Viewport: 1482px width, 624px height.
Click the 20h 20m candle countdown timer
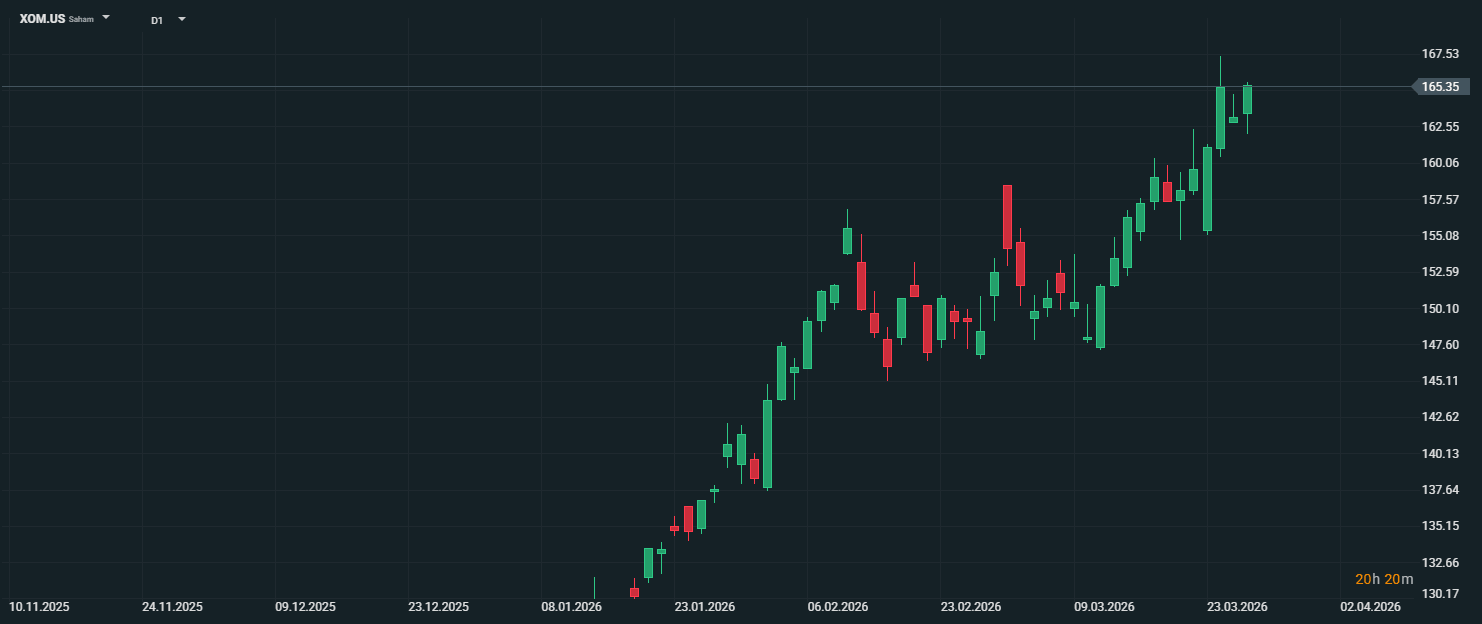pos(1384,580)
